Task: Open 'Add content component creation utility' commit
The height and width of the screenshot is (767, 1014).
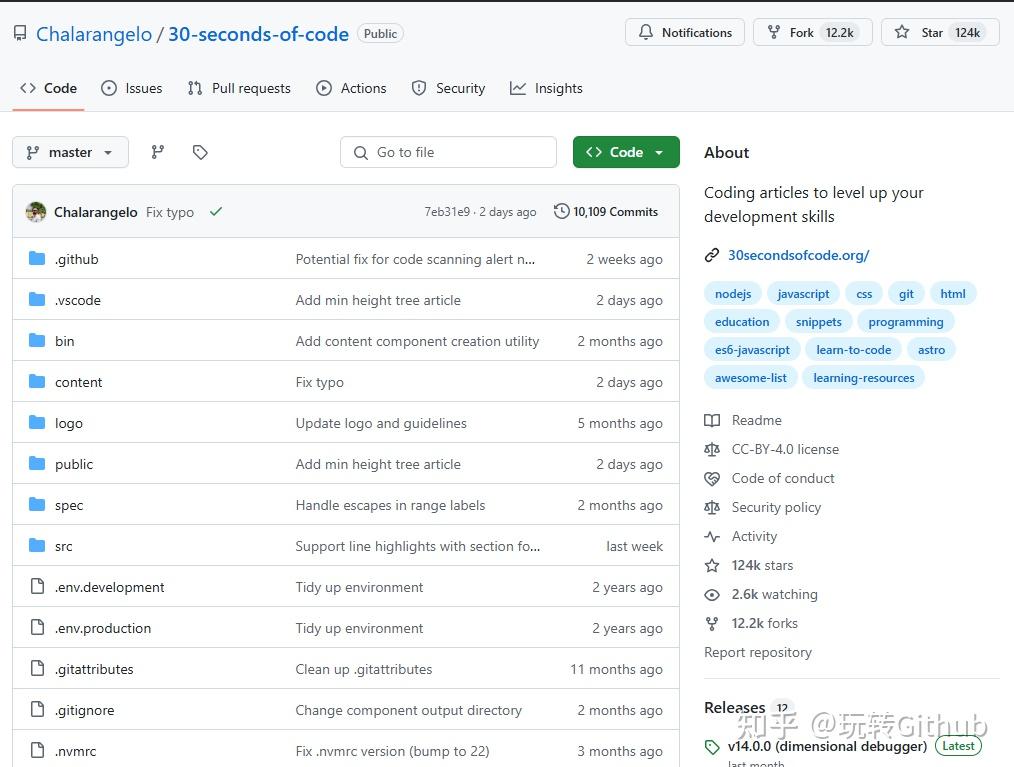Action: click(417, 341)
